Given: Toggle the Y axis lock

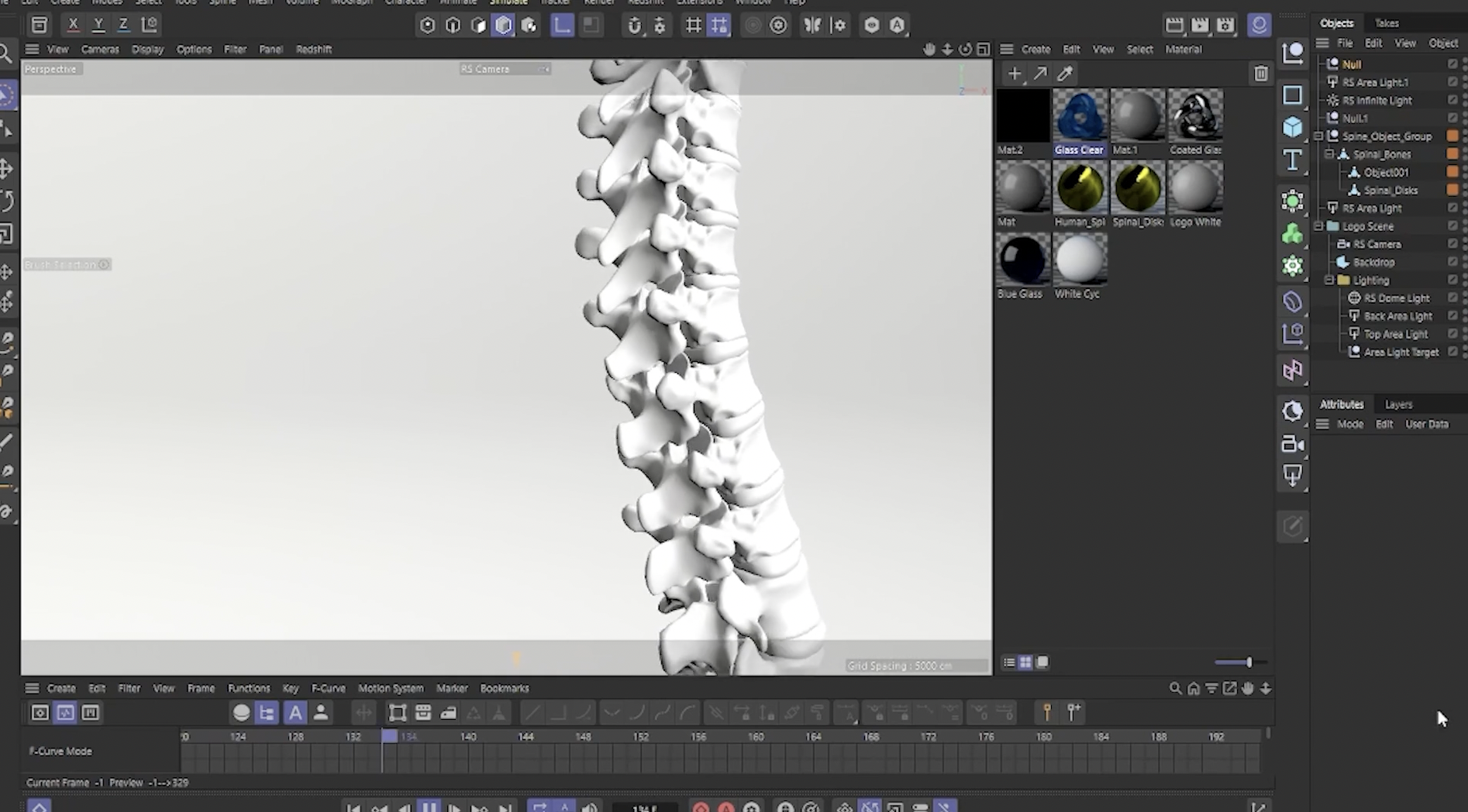Looking at the screenshot, I should click(x=98, y=25).
